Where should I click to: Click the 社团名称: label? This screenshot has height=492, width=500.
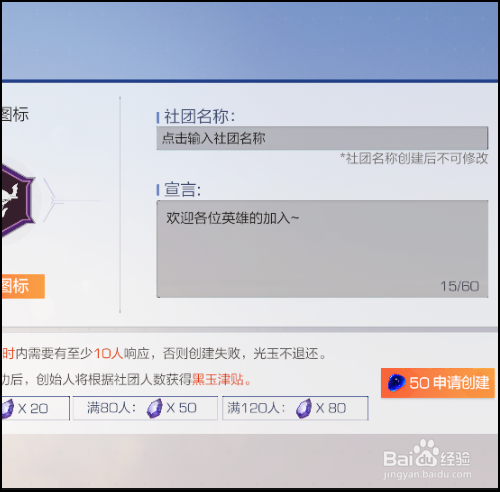(199, 117)
